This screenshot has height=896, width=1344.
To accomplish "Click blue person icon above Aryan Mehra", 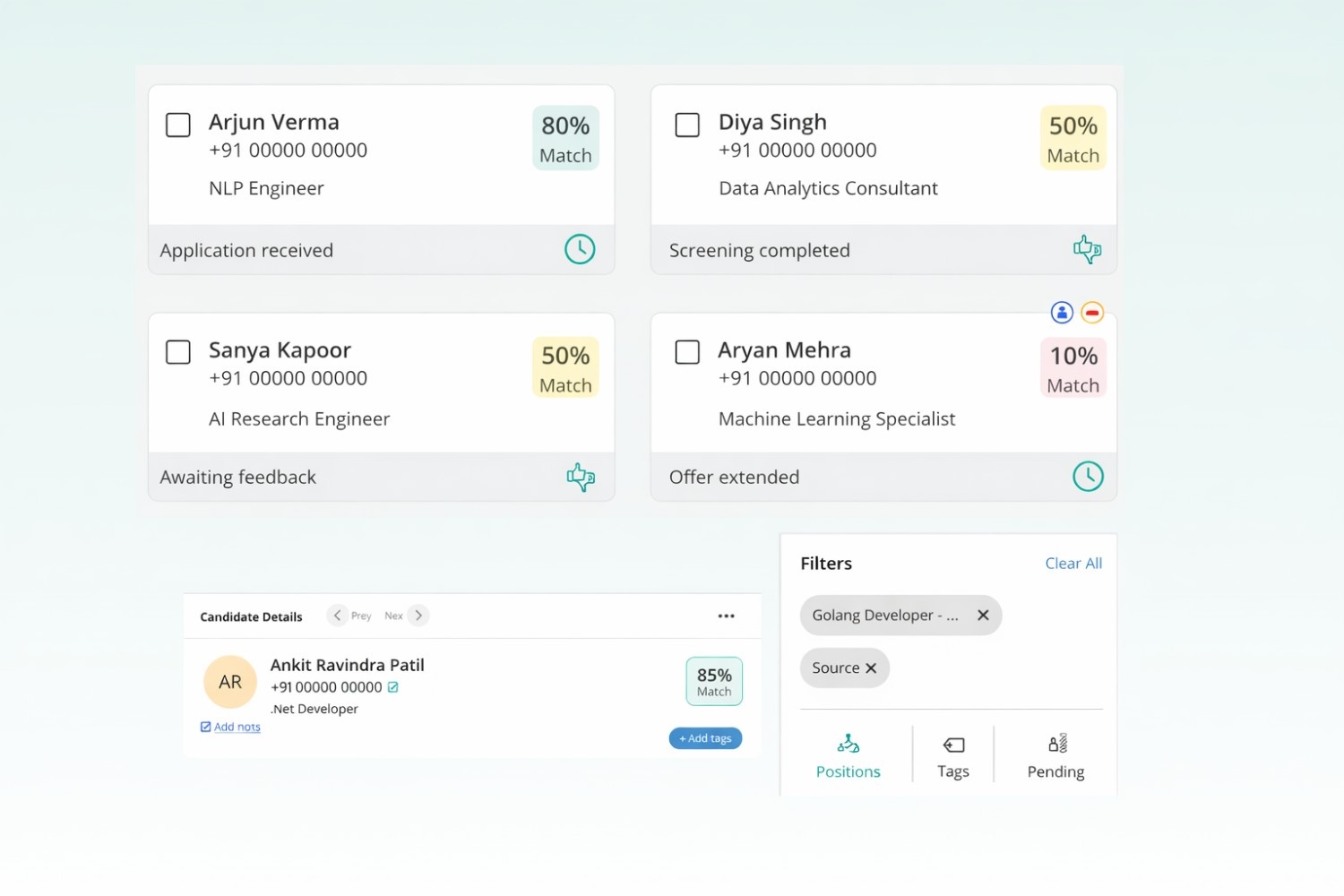I will tap(1062, 313).
